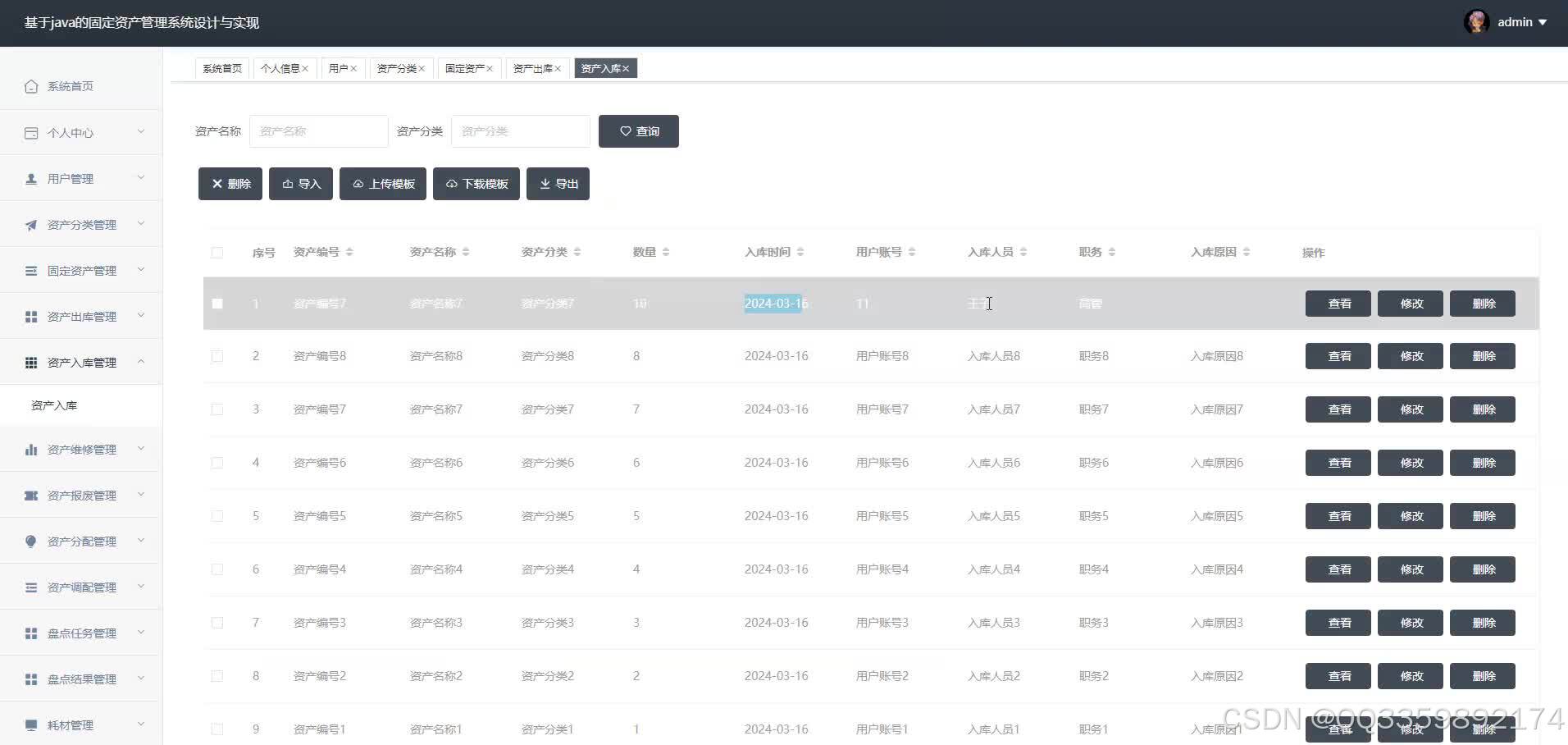The width and height of the screenshot is (1568, 745).
Task: Click the home icon beside 系统首页
Action: (x=31, y=86)
